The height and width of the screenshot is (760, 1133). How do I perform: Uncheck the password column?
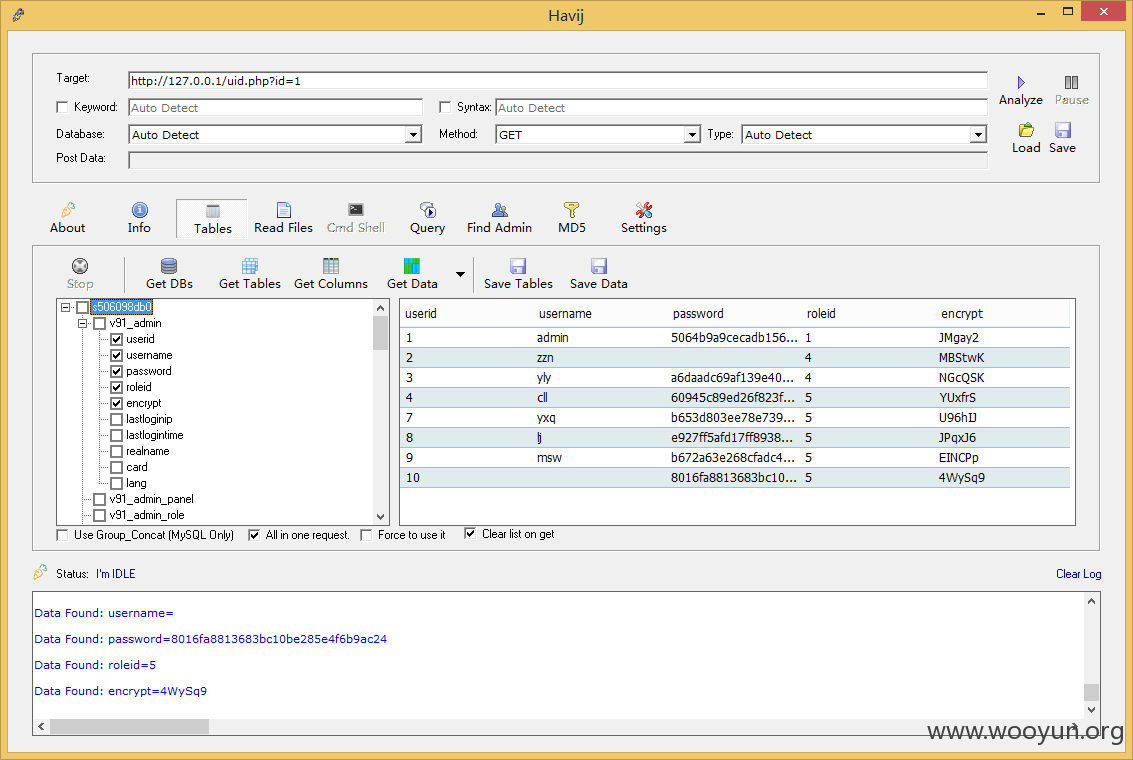tap(116, 371)
